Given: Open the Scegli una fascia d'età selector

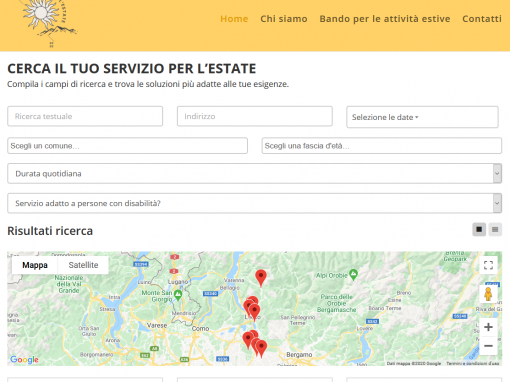Looking at the screenshot, I should point(382,146).
